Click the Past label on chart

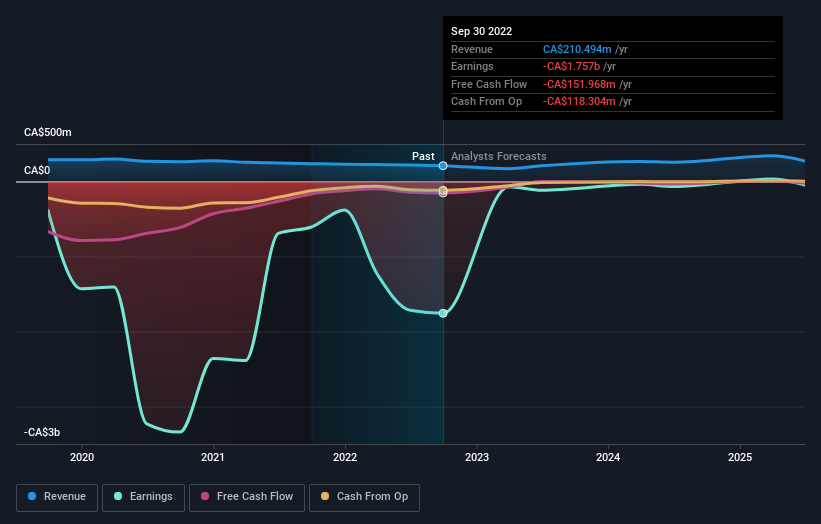coord(423,157)
